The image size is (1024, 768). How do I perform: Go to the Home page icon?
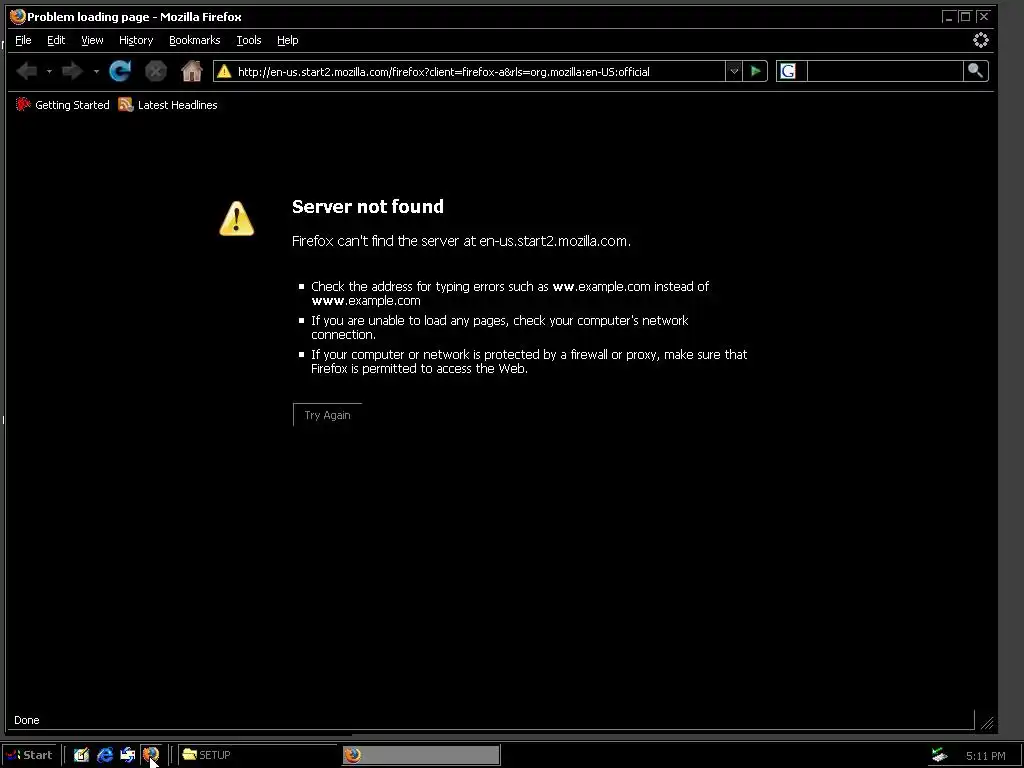191,71
